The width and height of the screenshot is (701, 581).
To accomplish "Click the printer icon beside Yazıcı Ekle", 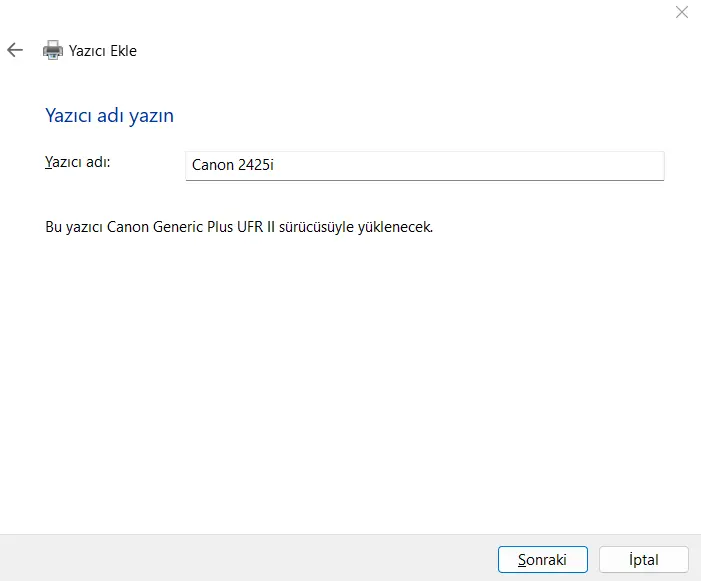I will click(x=53, y=50).
